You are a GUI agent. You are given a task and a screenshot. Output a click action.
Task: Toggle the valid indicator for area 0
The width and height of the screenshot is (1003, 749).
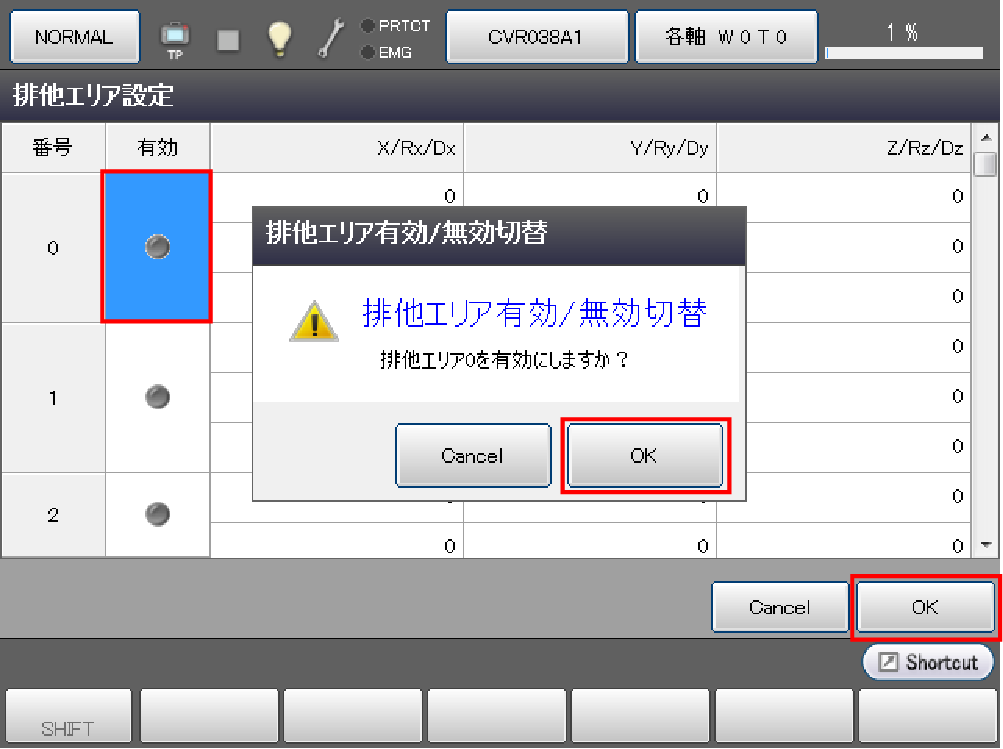[x=157, y=246]
